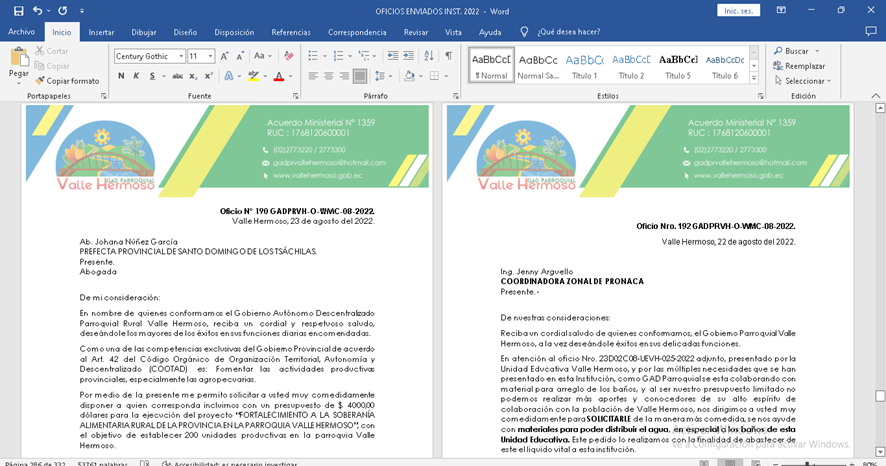
Task: Open the Referencias ribbon tab
Action: point(291,32)
